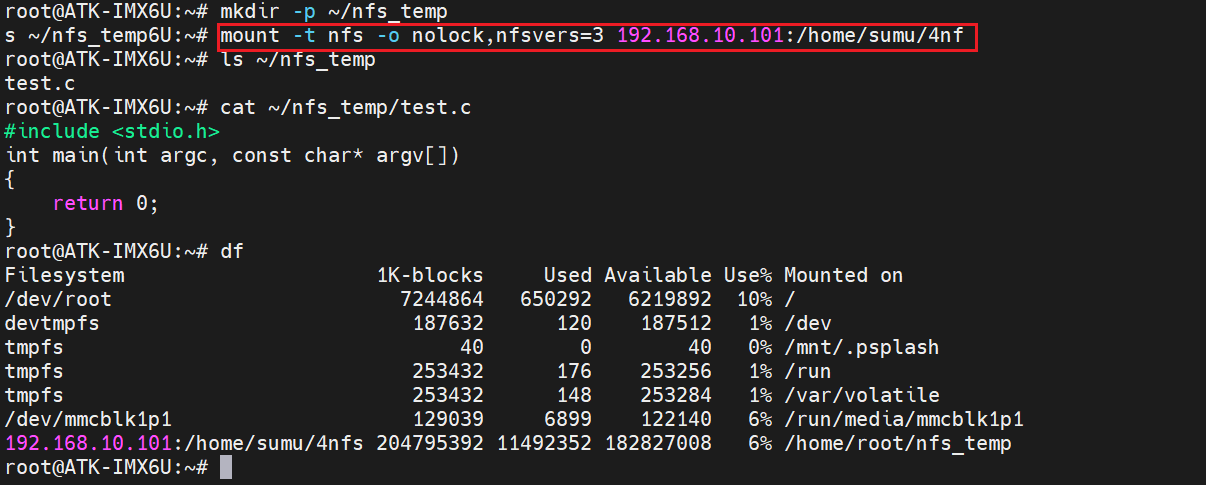
Task: Click the 1K-blocks column header
Action: (x=430, y=275)
